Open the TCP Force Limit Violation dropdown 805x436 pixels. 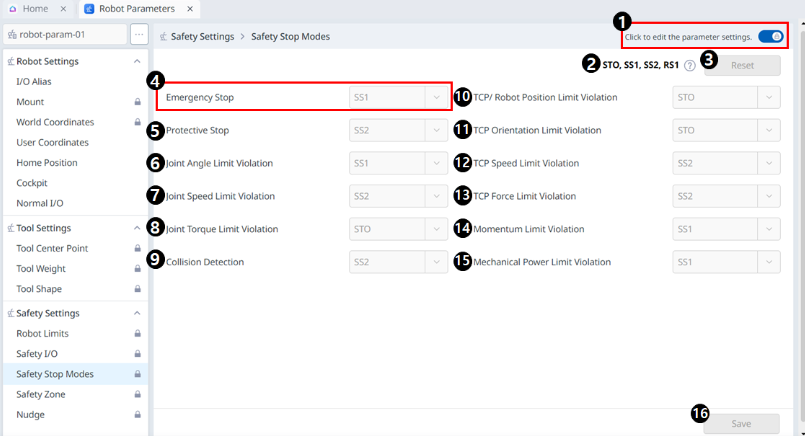pos(726,196)
